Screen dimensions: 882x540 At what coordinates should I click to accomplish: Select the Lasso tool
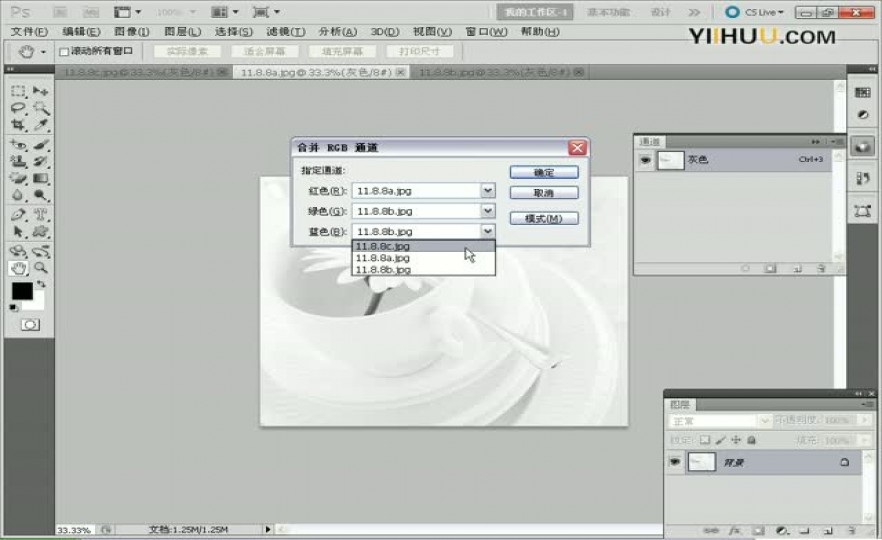[18, 108]
